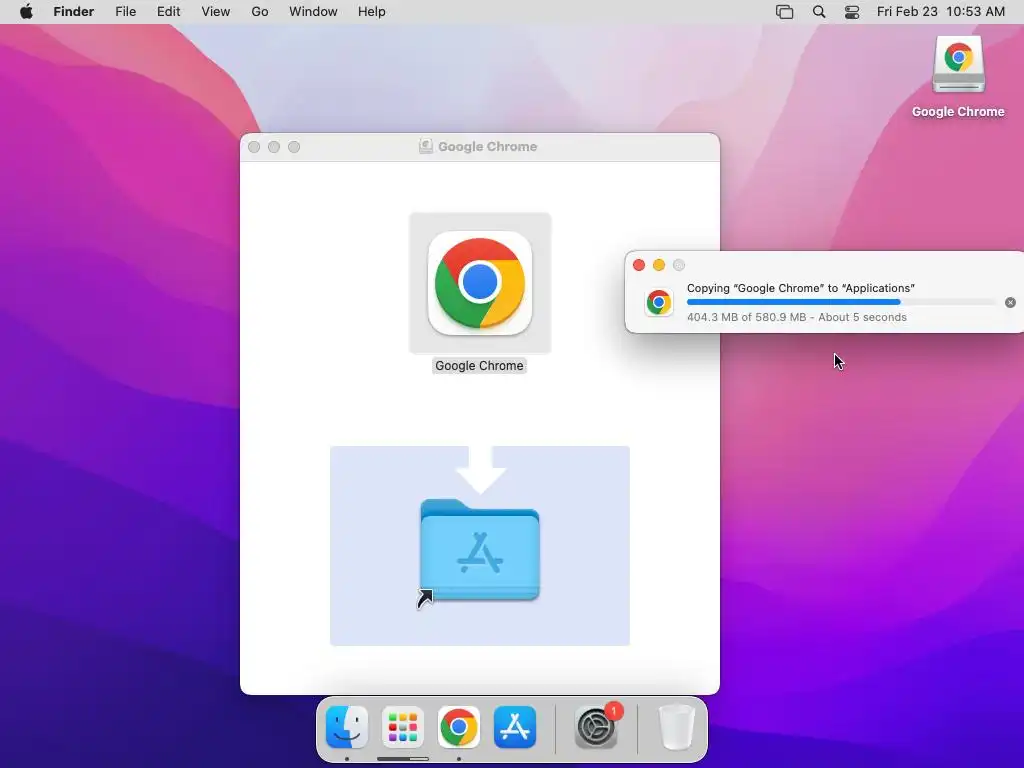1024x768 pixels.
Task: Open the Finder menu
Action: click(74, 12)
